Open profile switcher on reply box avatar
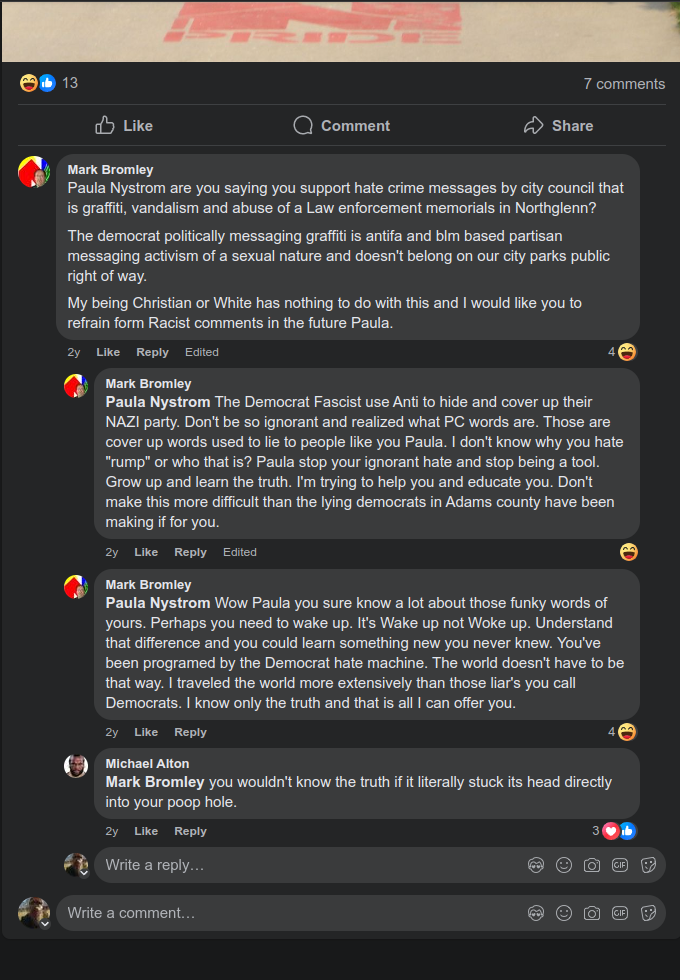Screen dimensions: 680x980 [x=85, y=873]
